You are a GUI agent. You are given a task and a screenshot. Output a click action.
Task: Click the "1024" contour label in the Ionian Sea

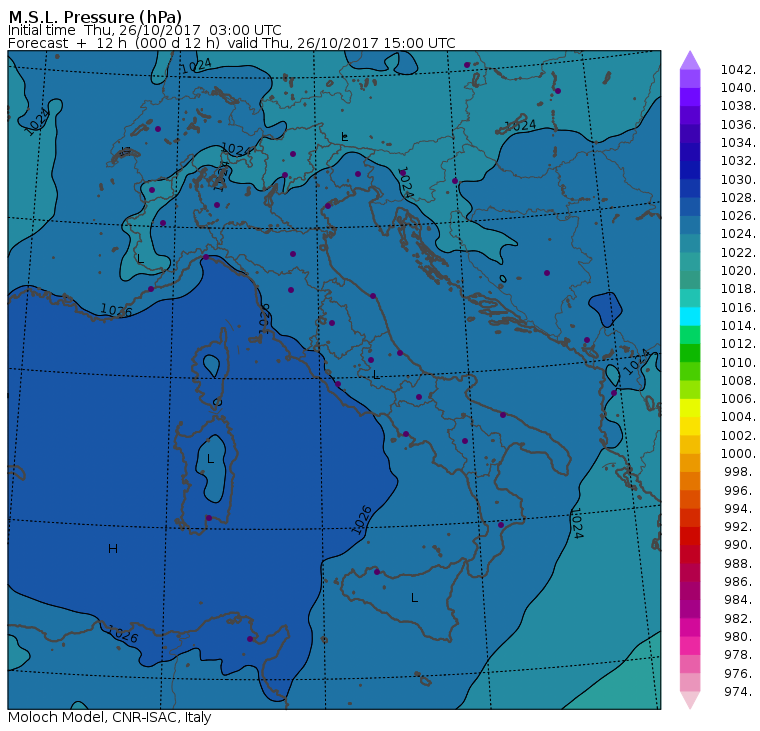[x=576, y=524]
